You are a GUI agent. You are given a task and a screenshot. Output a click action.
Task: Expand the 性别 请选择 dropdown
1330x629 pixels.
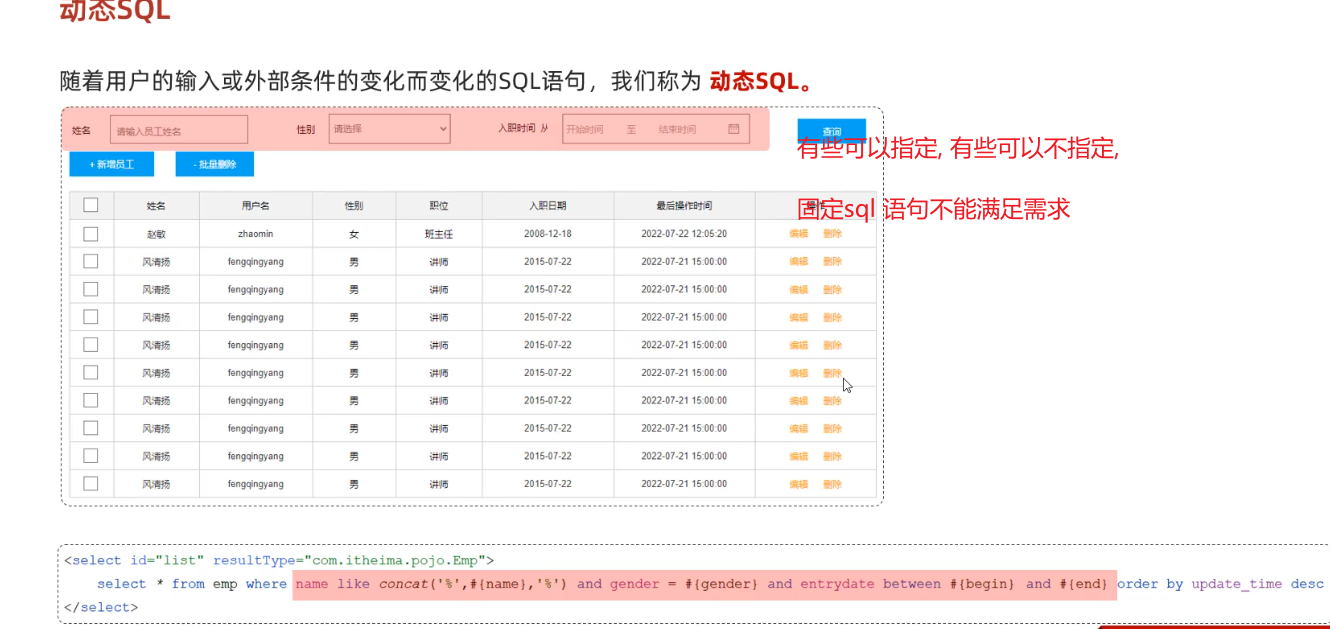[x=389, y=129]
